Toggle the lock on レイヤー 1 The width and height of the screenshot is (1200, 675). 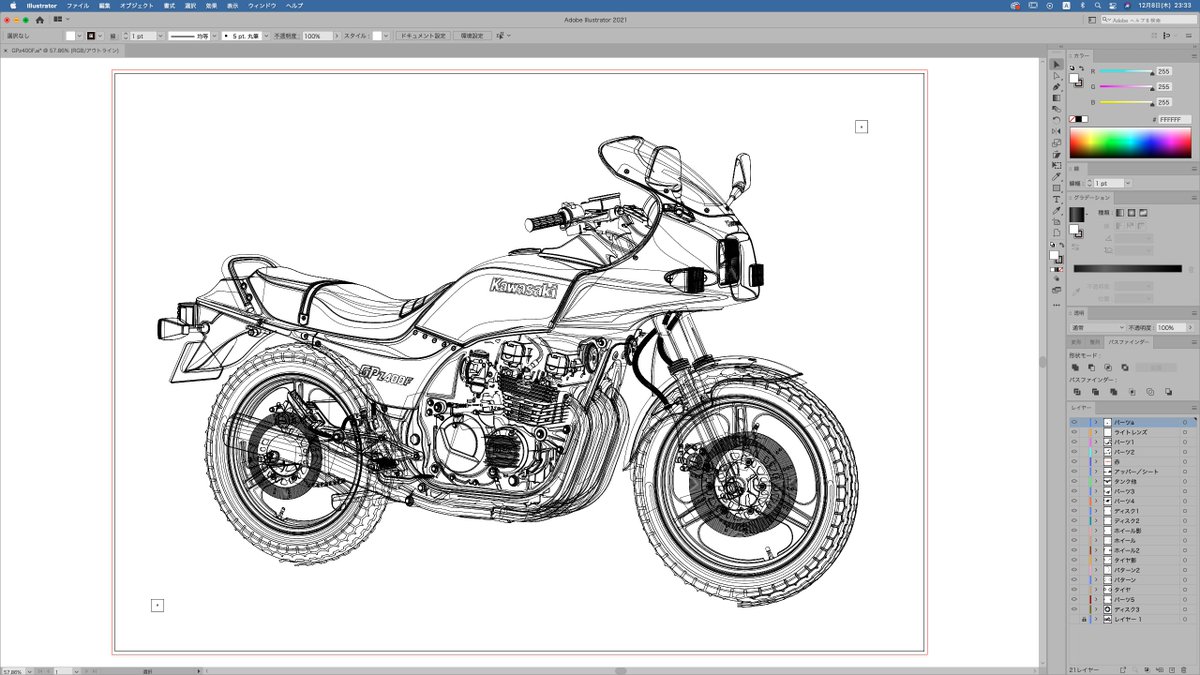click(x=1084, y=619)
